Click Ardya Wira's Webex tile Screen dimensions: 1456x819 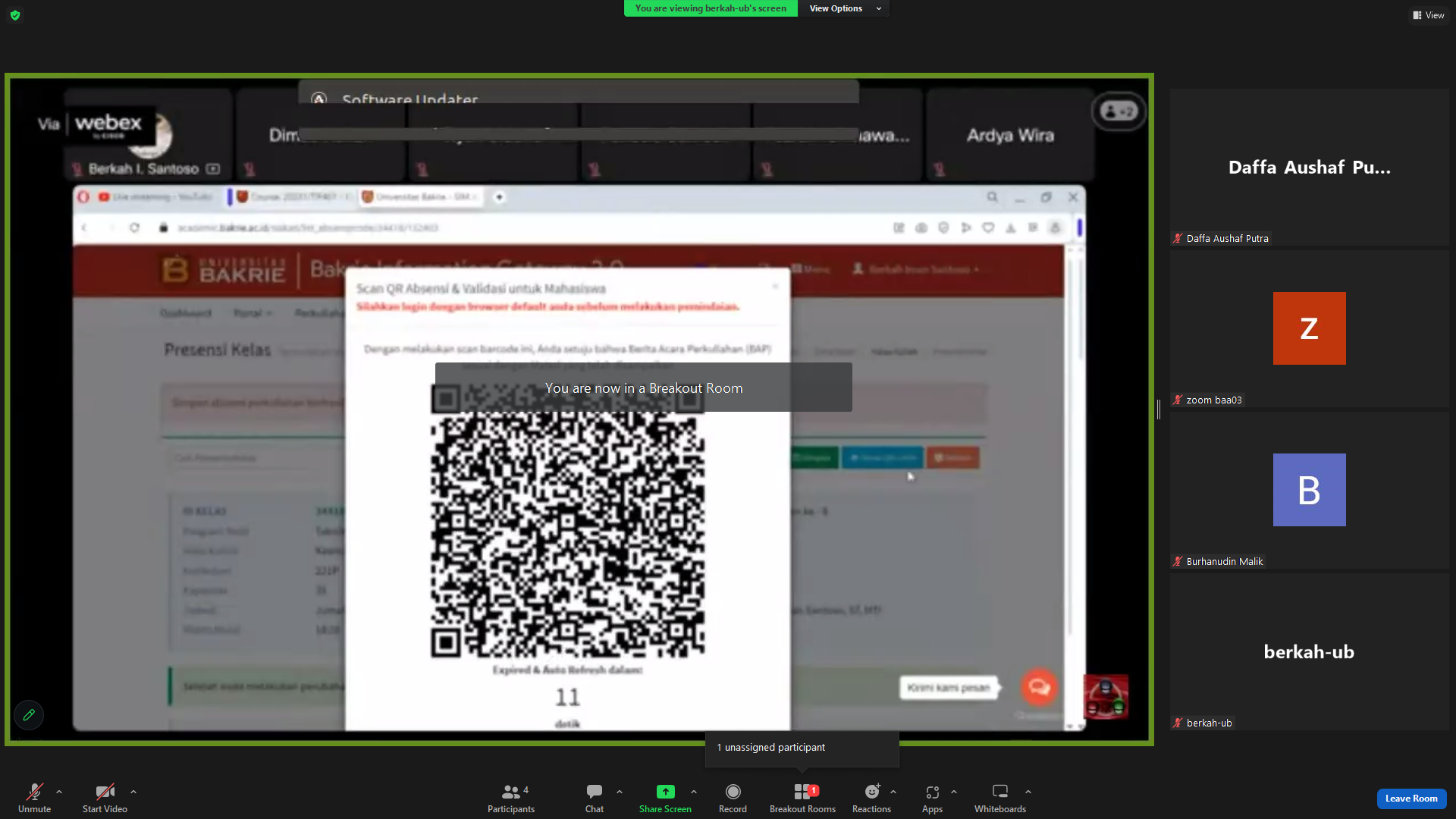pos(1010,135)
